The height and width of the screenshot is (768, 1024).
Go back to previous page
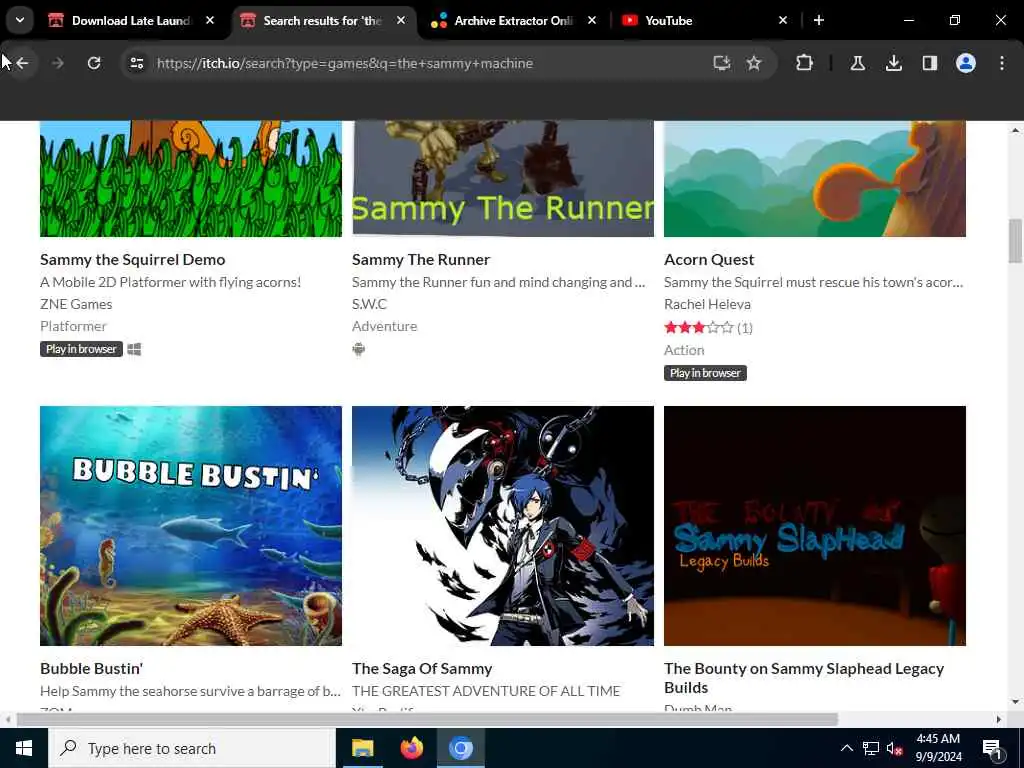tap(22, 63)
